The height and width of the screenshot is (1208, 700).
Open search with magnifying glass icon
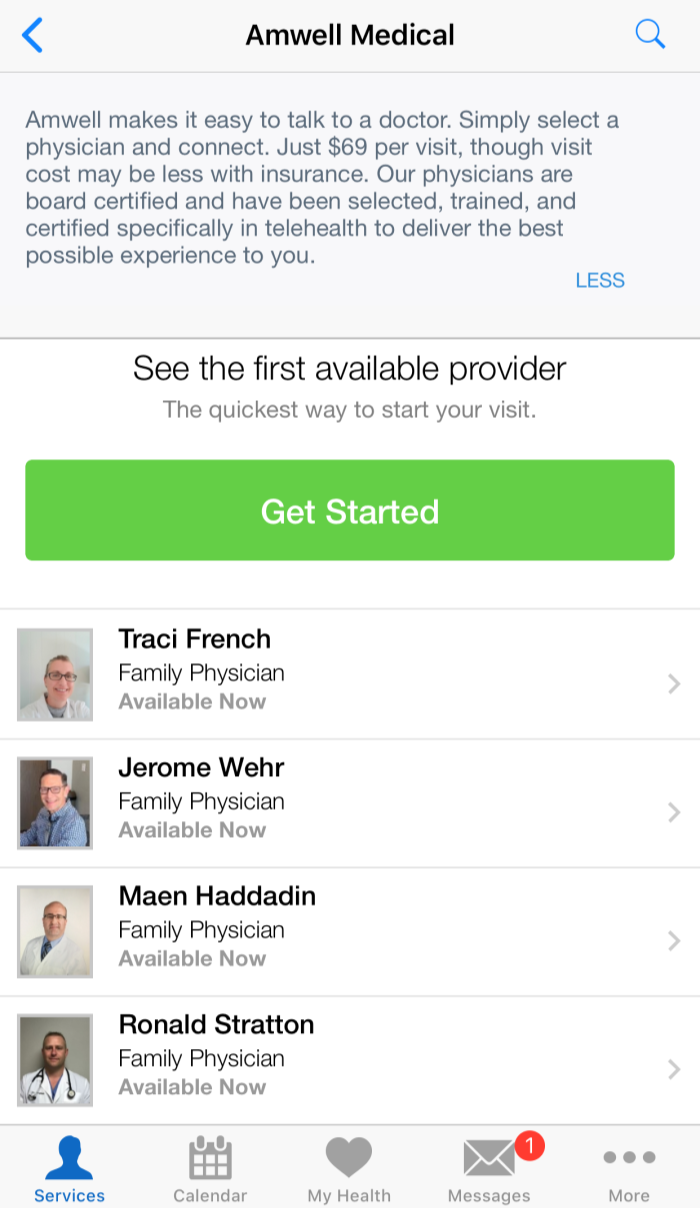[x=650, y=34]
